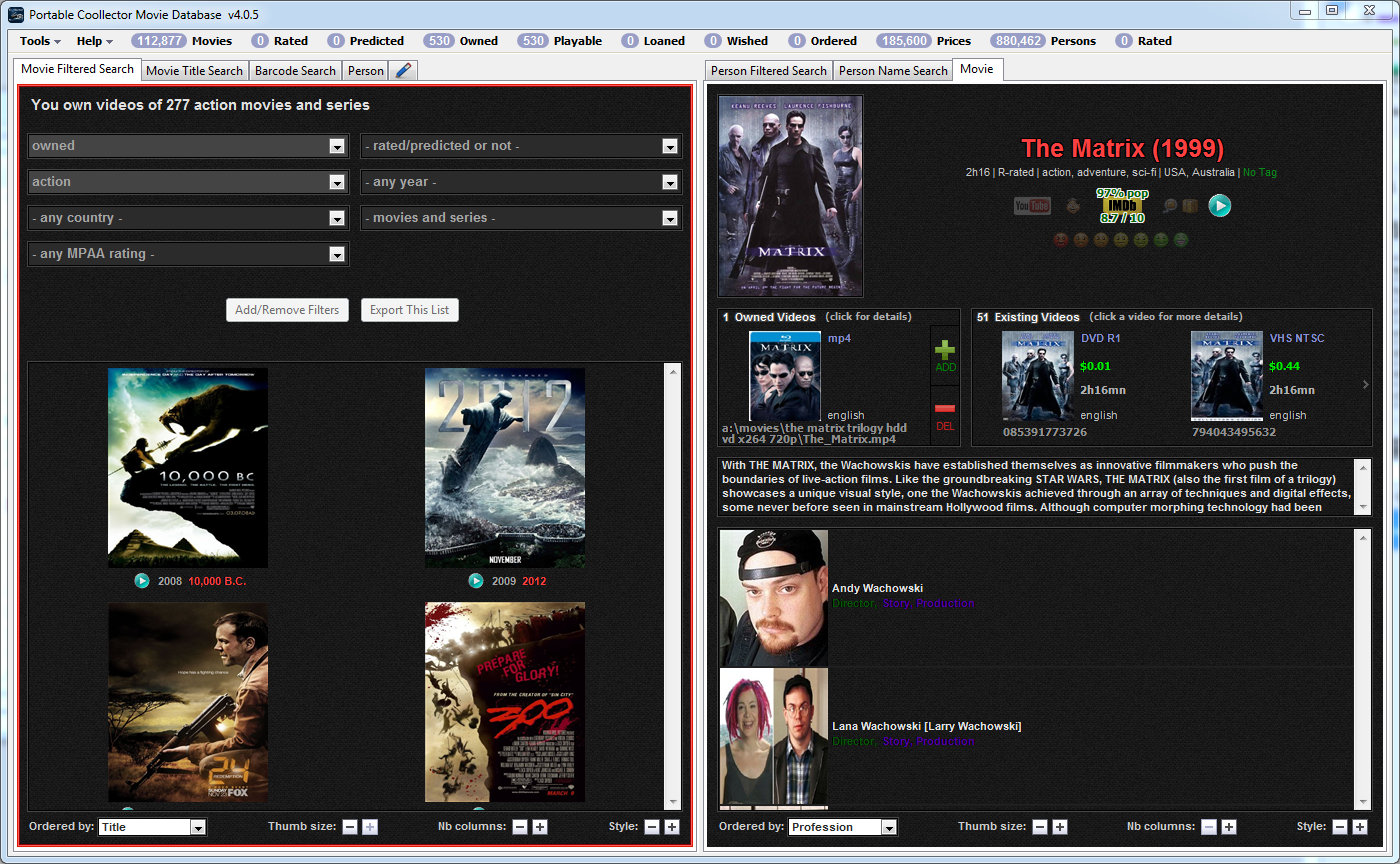The width and height of the screenshot is (1400, 864).
Task: Click the cartoon character face icon
Action: [1073, 206]
